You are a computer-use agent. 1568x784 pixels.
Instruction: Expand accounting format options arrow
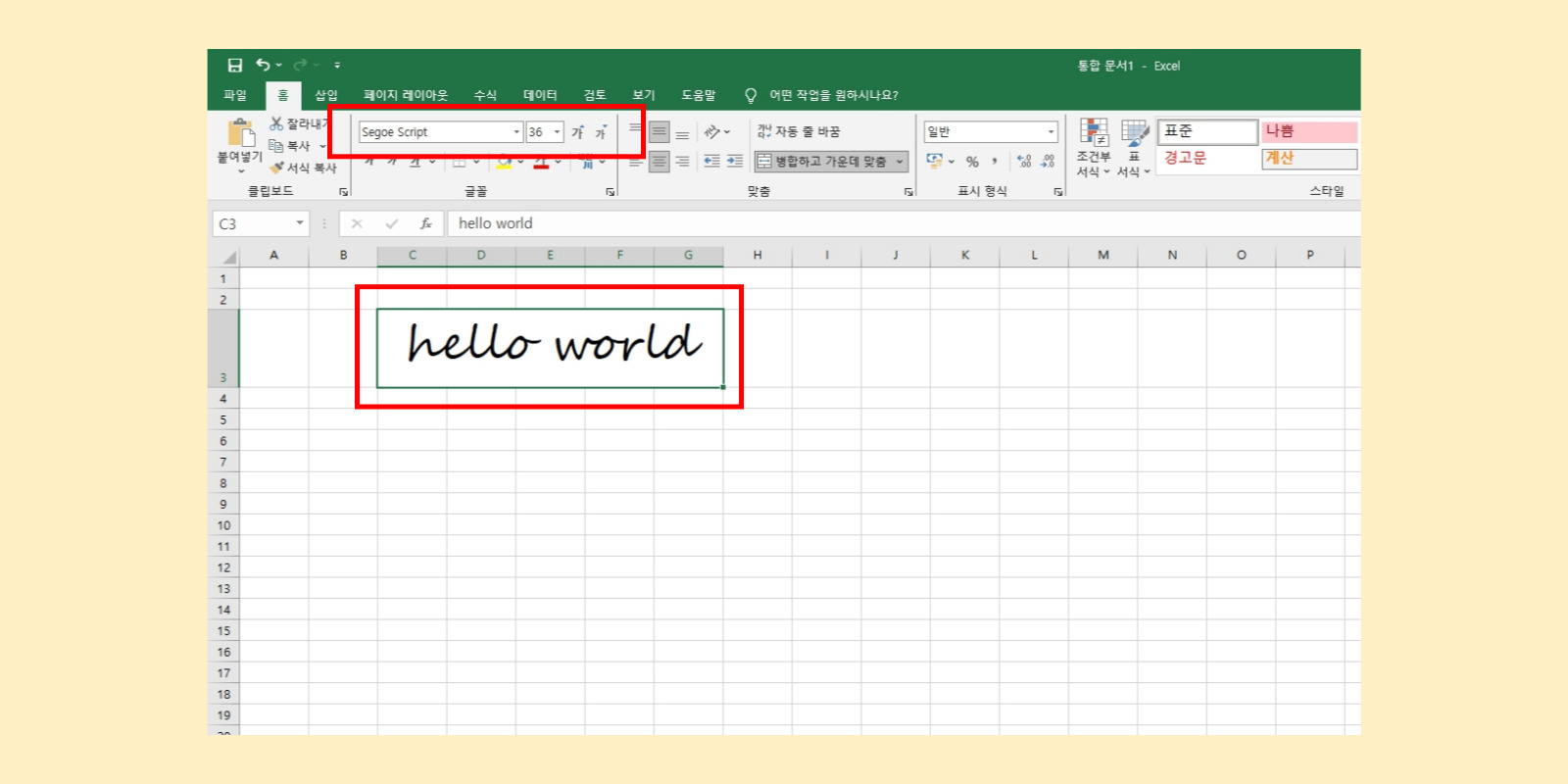[x=952, y=162]
